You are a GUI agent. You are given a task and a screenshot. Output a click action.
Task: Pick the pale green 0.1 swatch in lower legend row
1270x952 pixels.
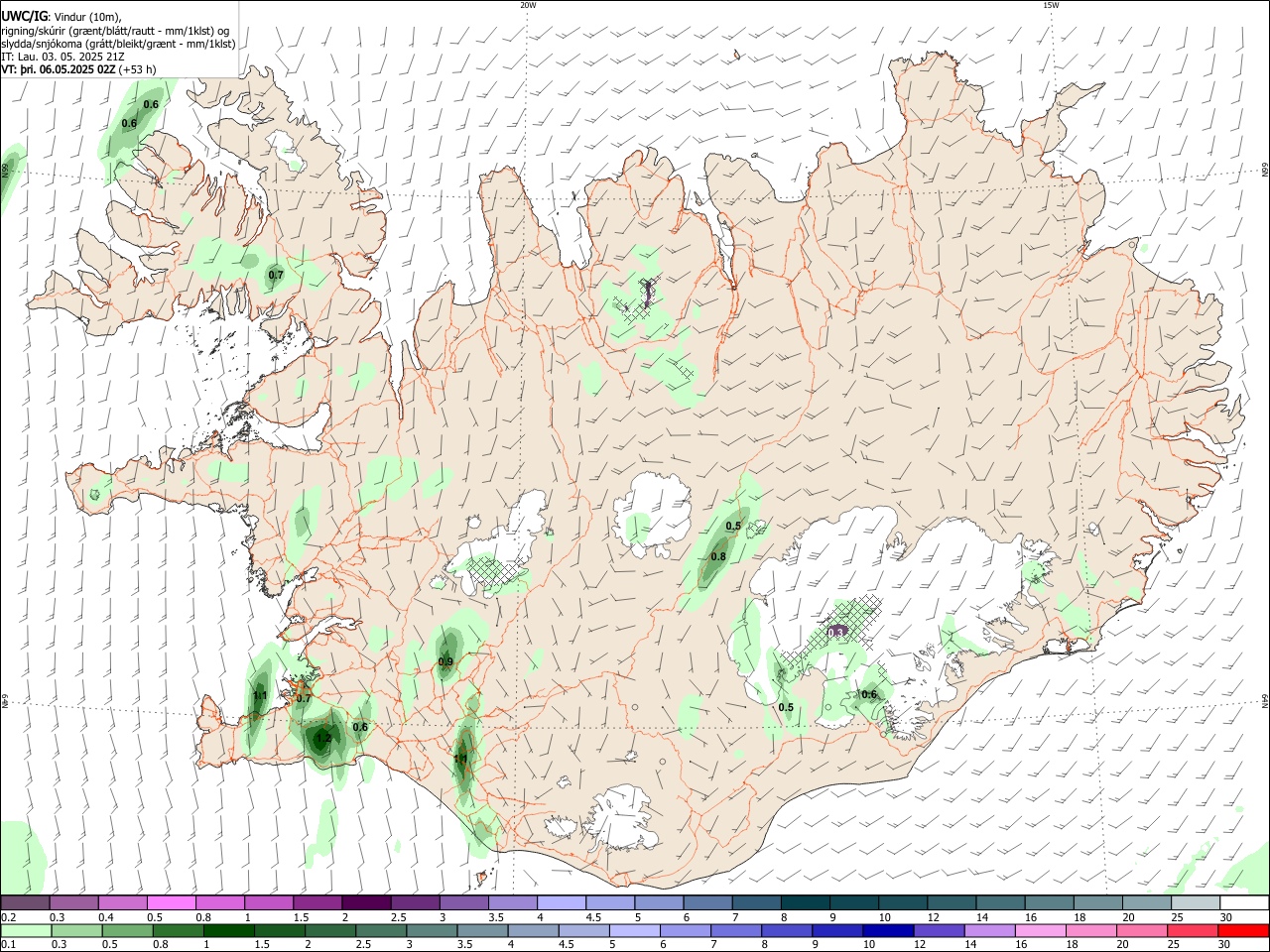25,931
